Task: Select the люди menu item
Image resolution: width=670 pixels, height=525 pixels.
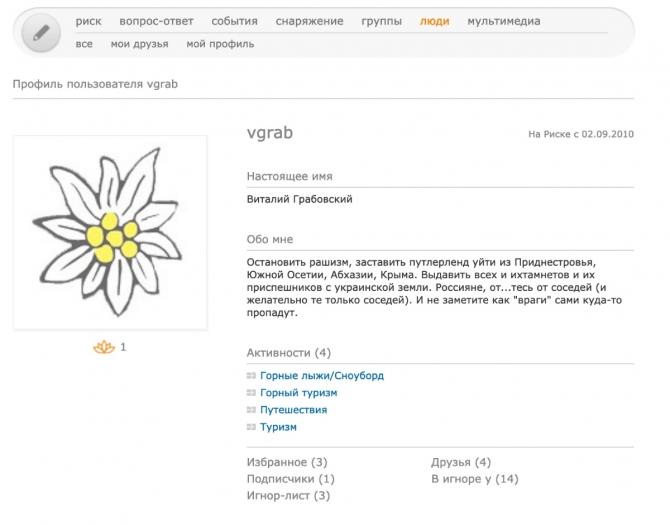Action: (x=435, y=21)
